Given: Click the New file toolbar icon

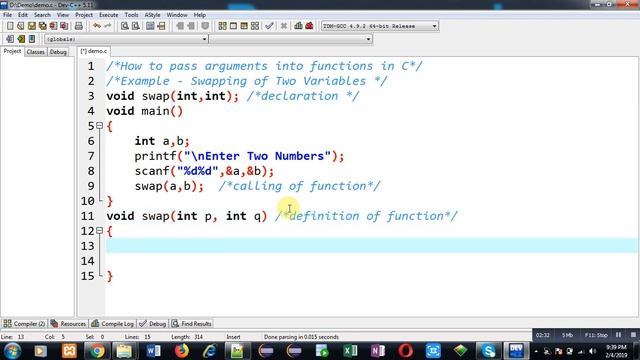Looking at the screenshot, I should coord(10,26).
